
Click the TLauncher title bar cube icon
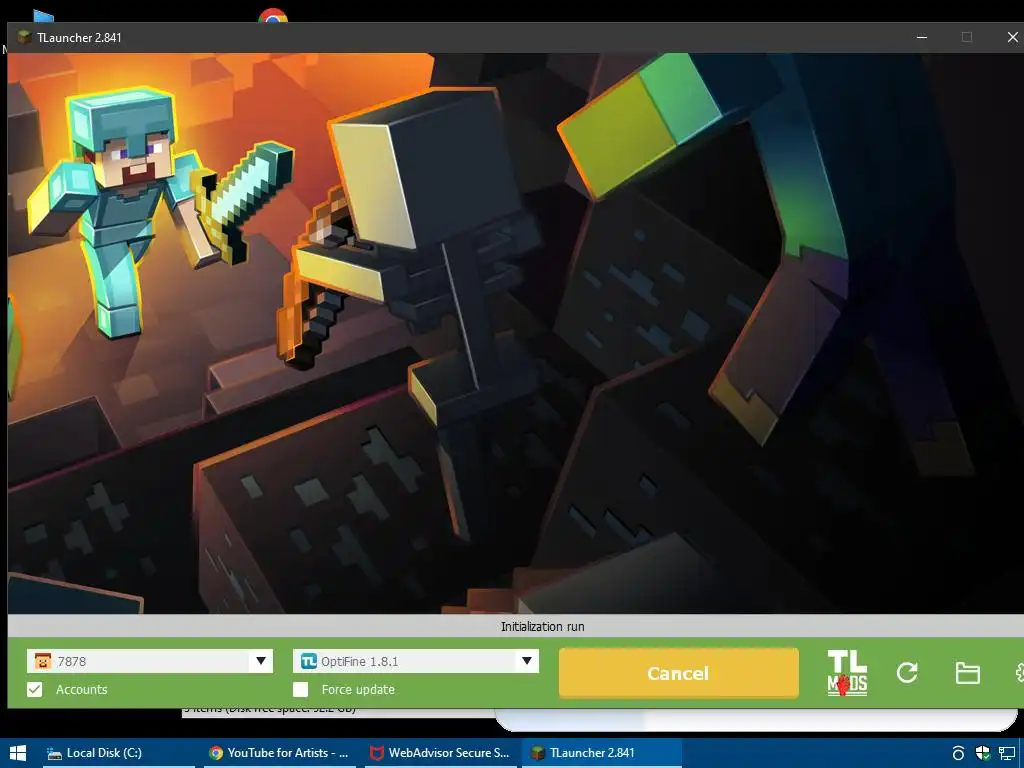(24, 37)
